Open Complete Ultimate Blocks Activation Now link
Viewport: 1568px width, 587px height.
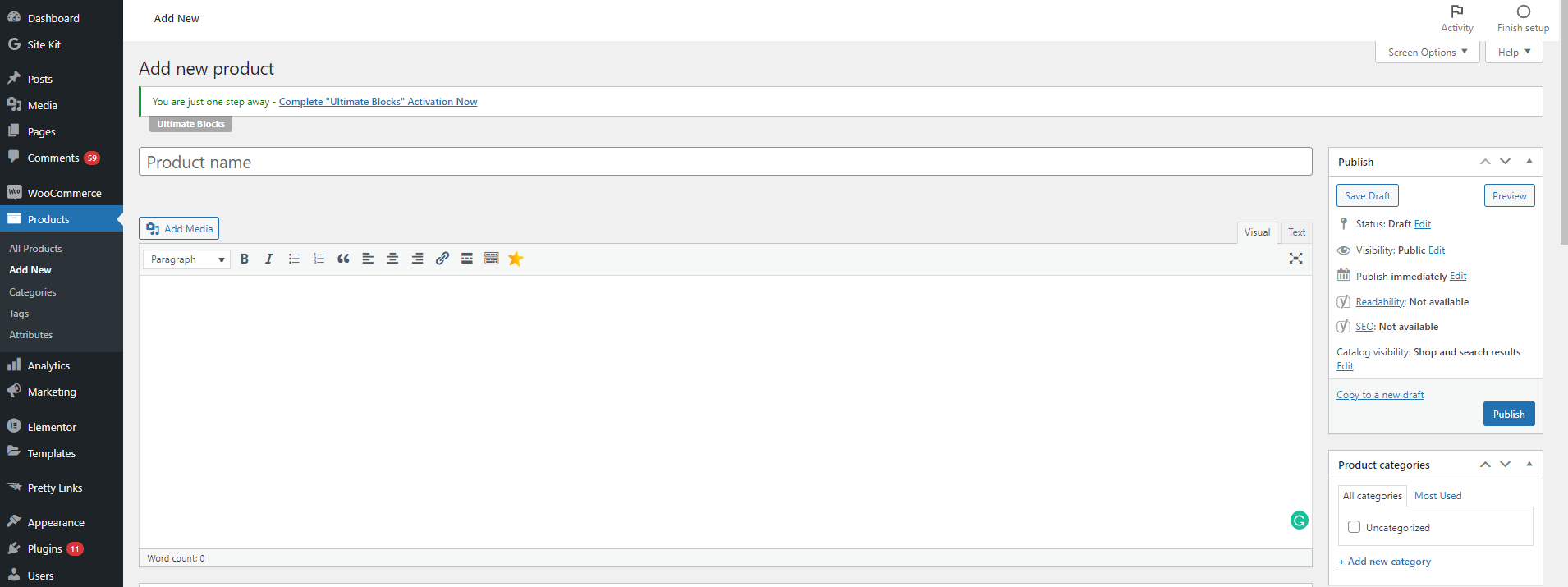click(378, 101)
